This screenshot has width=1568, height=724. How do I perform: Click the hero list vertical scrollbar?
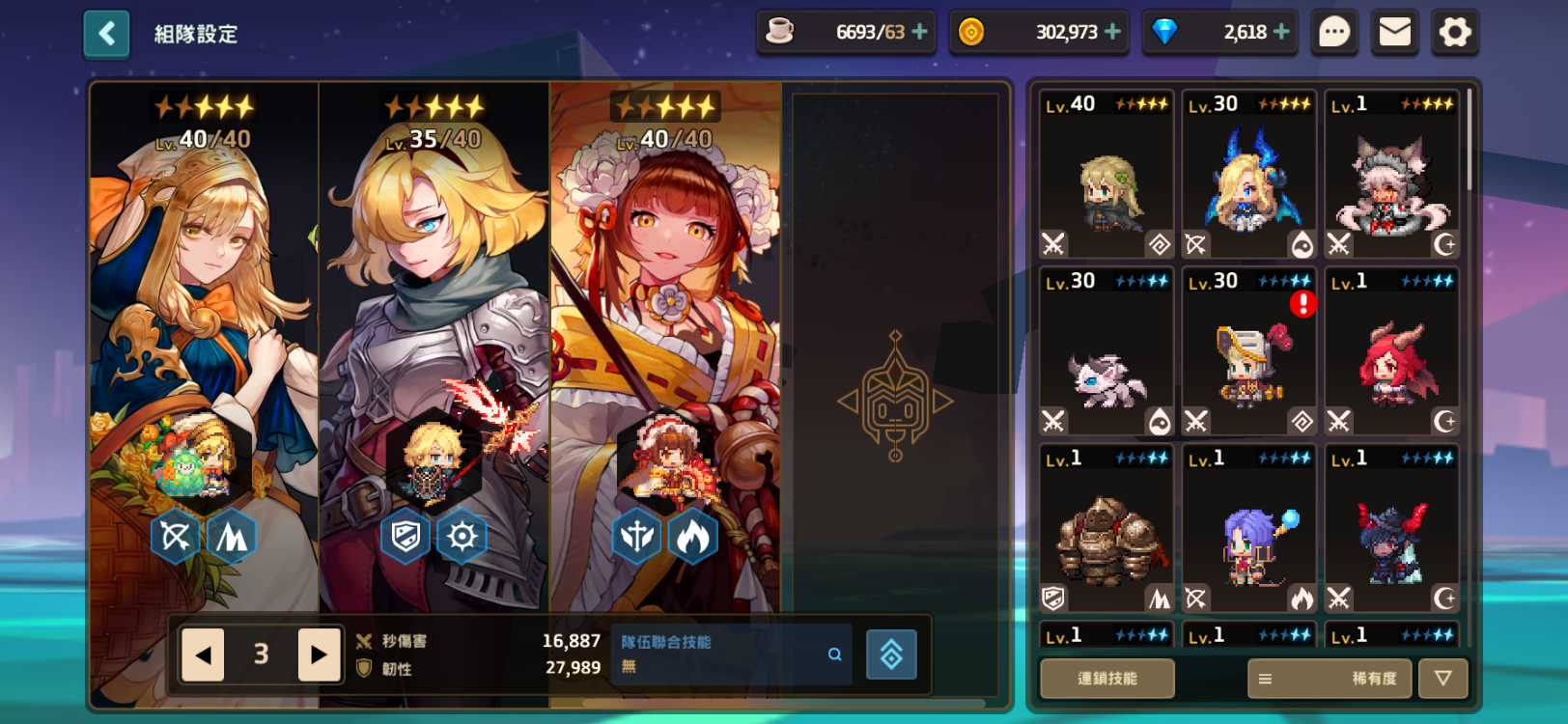[1470, 140]
